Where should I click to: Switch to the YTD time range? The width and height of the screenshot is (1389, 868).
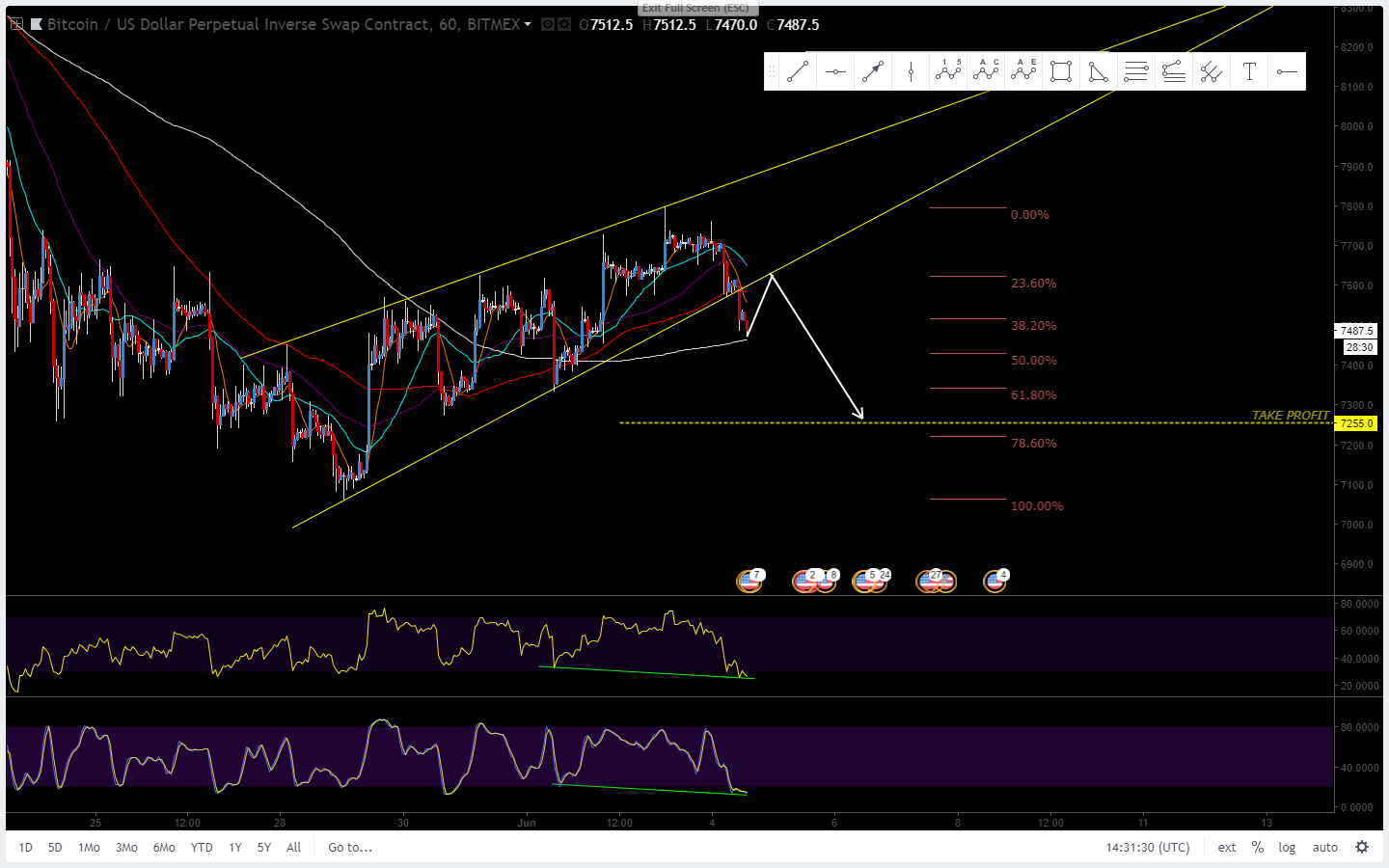(x=202, y=847)
